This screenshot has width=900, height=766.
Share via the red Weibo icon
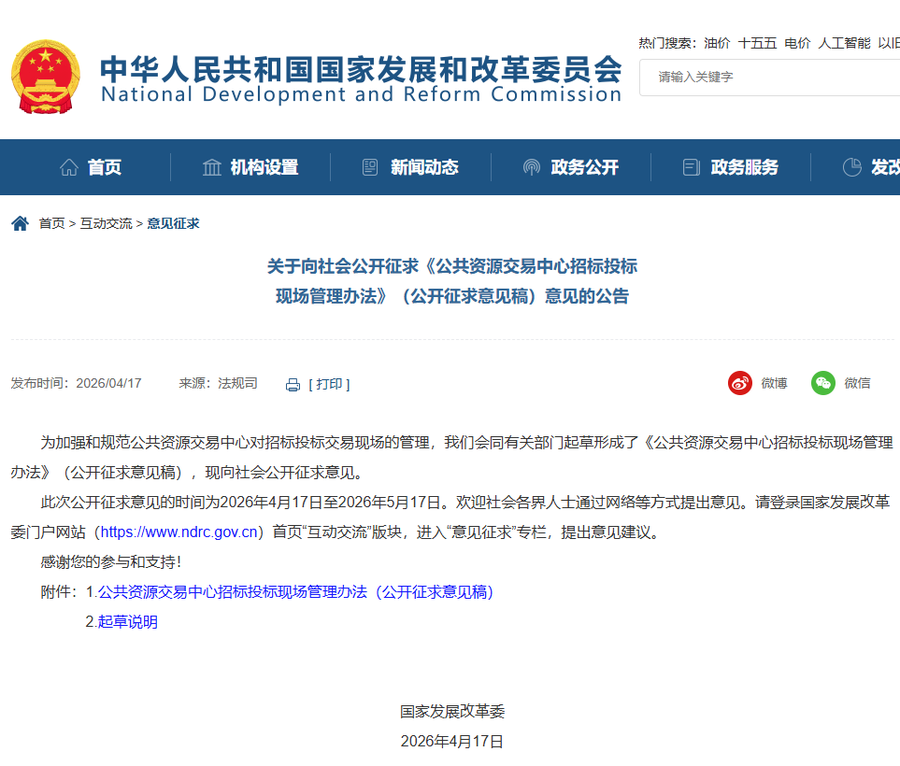coord(740,383)
